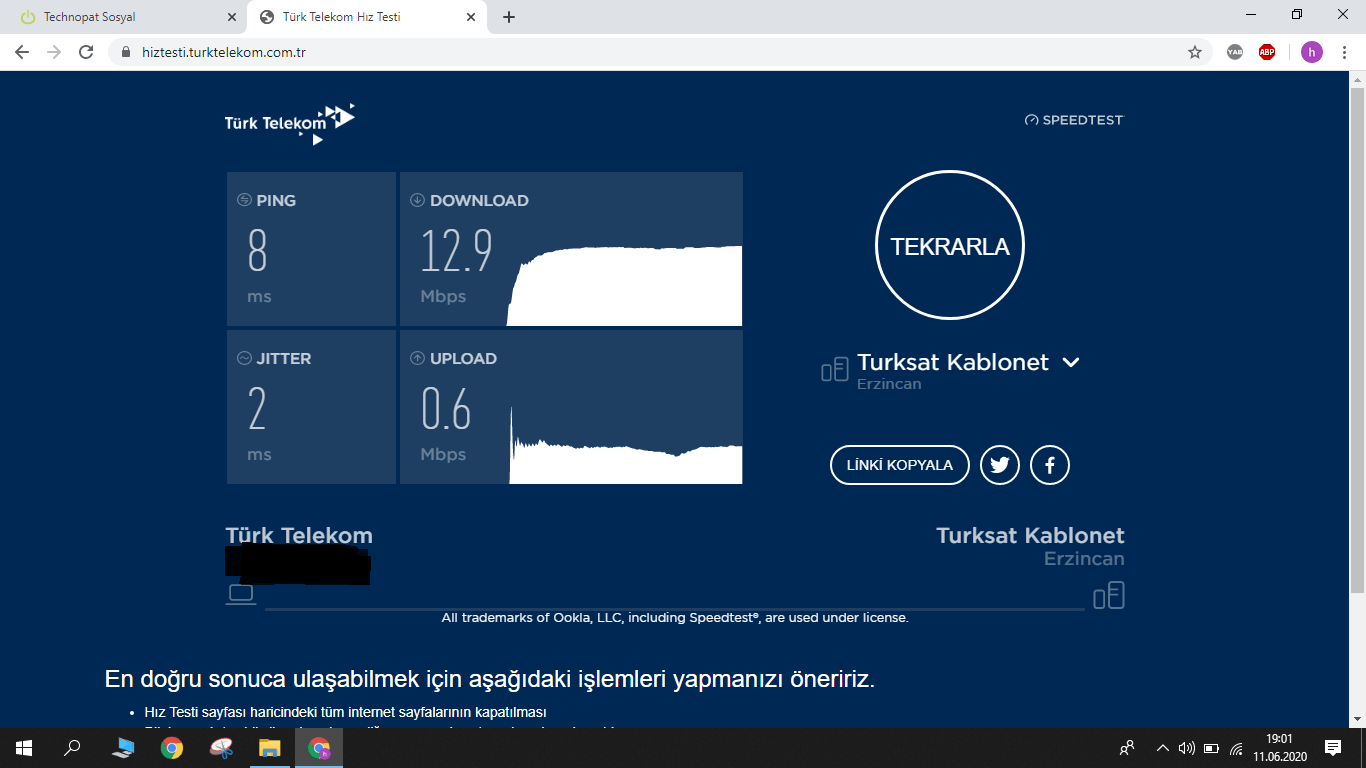Open the Action Center notifications
The image size is (1366, 768).
tap(1332, 747)
